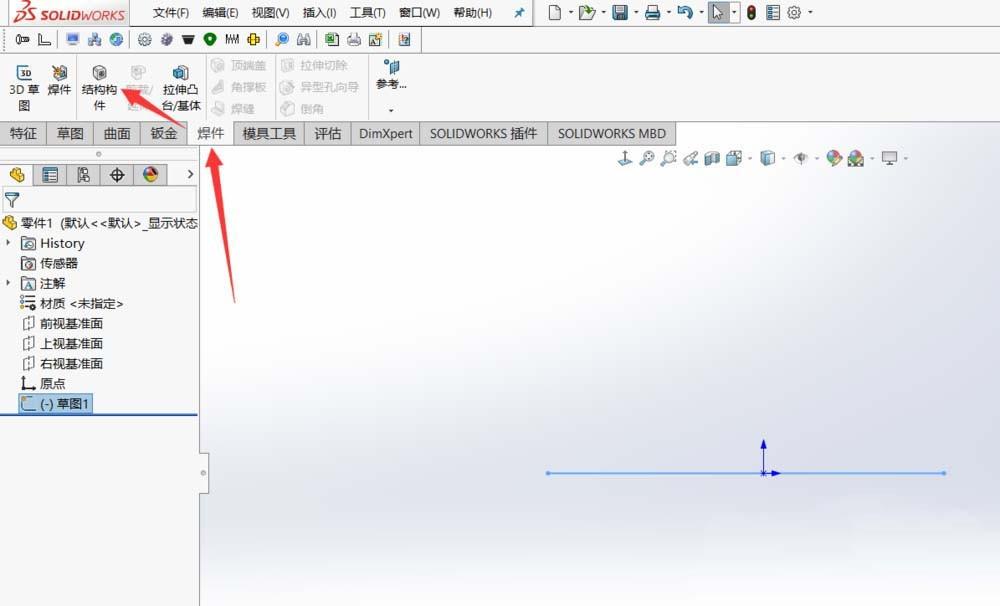Image resolution: width=1000 pixels, height=606 pixels.
Task: Open the 拉伸凸台/基体 extrude tool
Action: coord(179,85)
